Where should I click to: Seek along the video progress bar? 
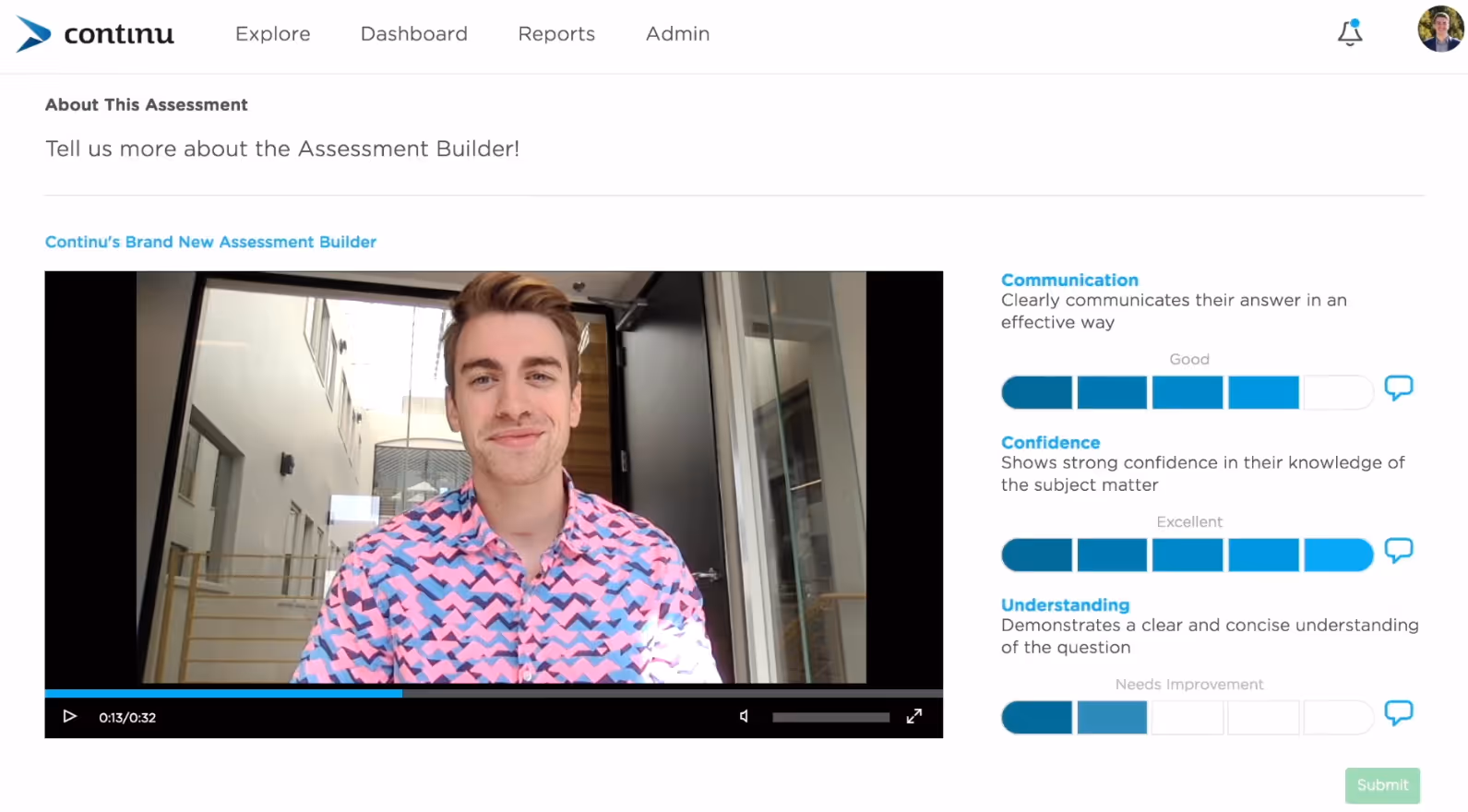tap(494, 693)
